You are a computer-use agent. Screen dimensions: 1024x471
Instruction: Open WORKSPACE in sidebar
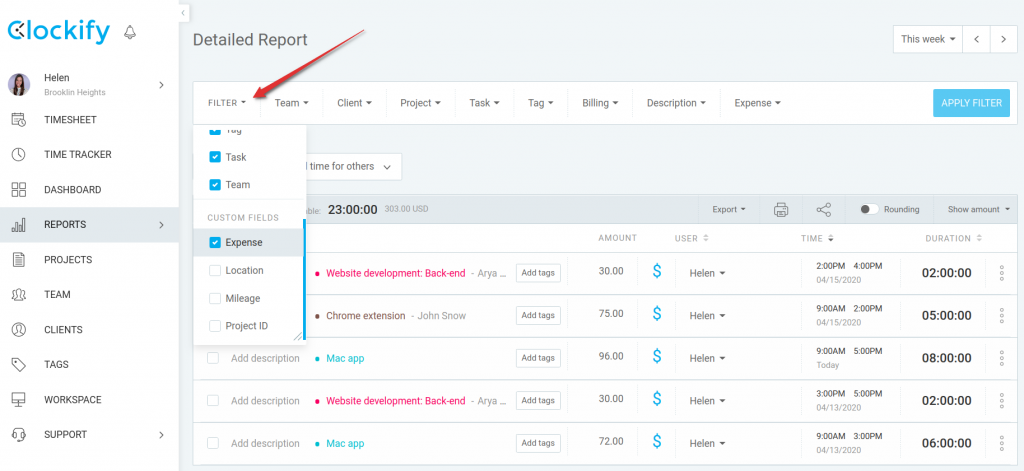coord(71,400)
